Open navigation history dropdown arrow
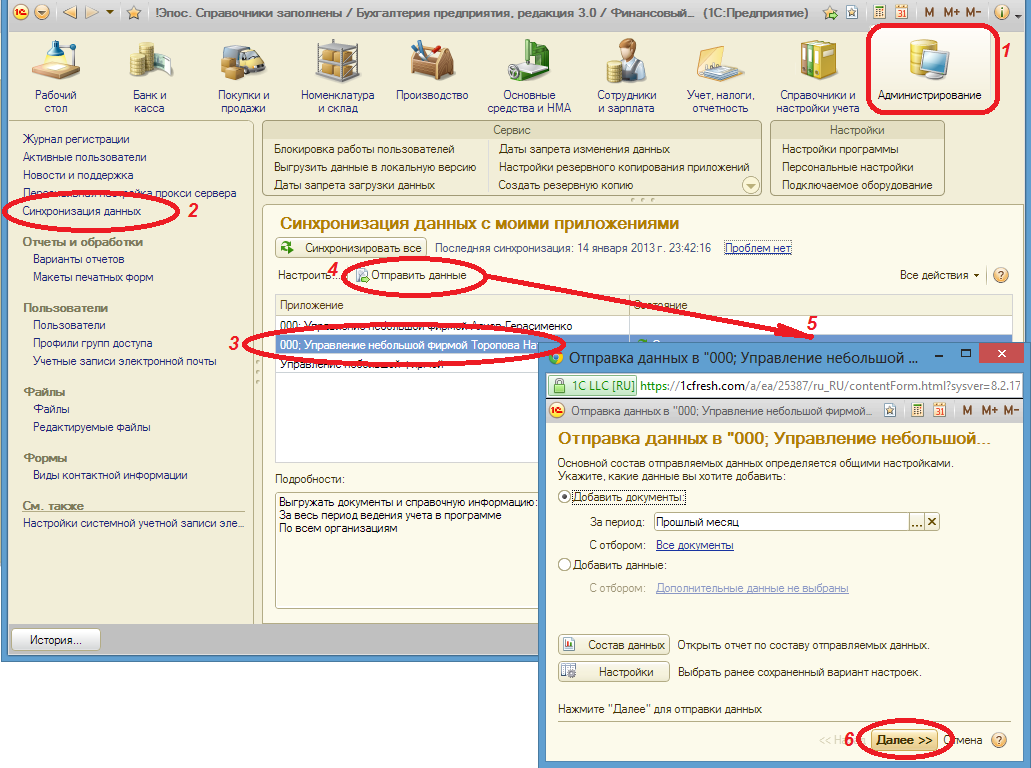This screenshot has height=768, width=1031. click(110, 12)
